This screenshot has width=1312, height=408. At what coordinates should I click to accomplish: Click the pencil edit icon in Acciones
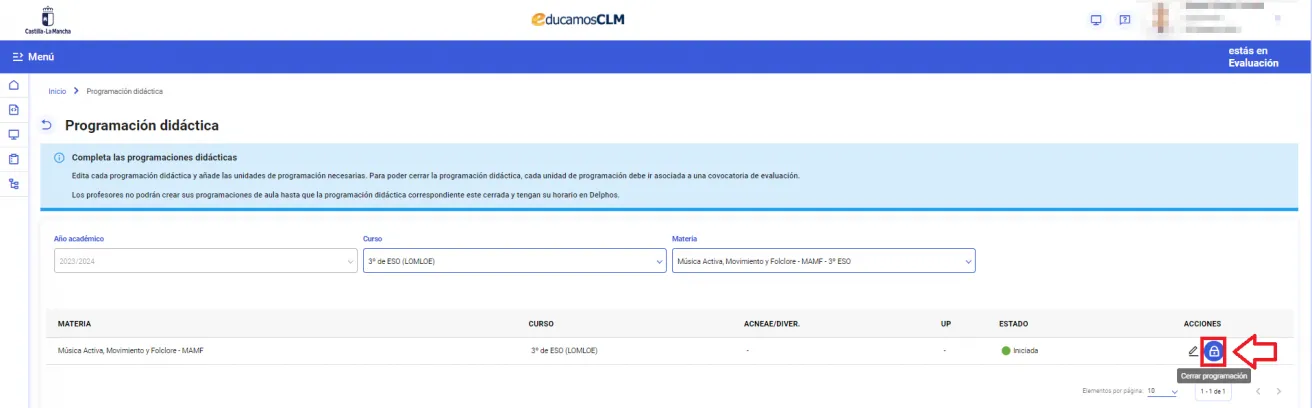point(1192,351)
